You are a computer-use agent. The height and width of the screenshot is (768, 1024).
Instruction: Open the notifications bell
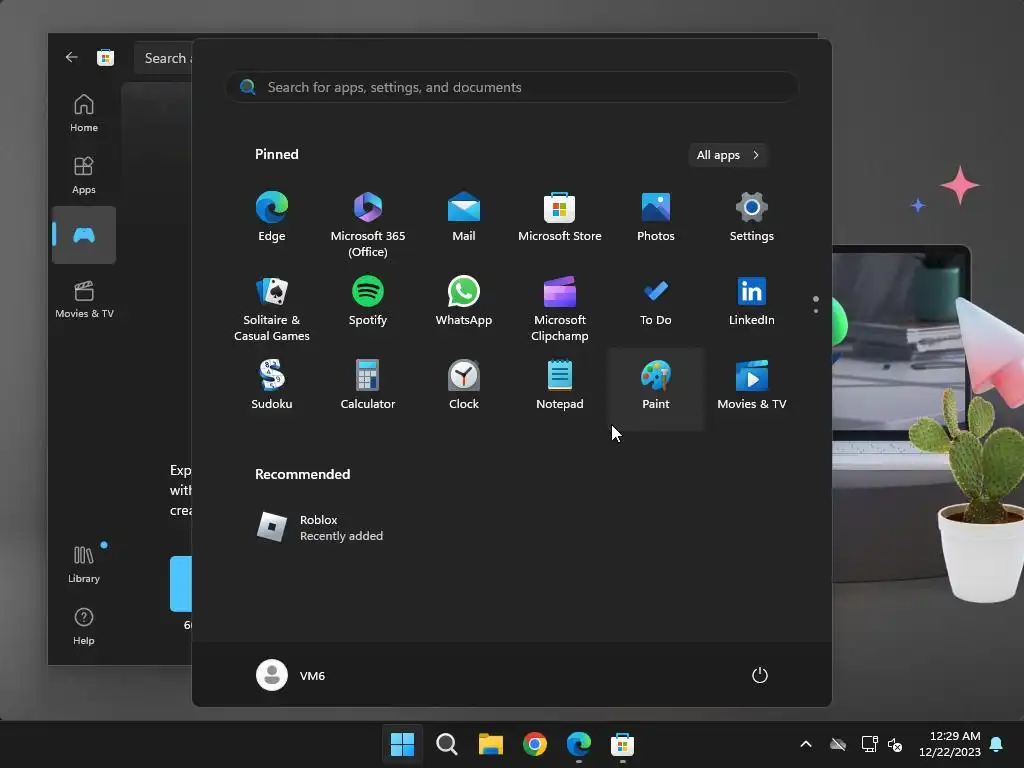point(997,744)
